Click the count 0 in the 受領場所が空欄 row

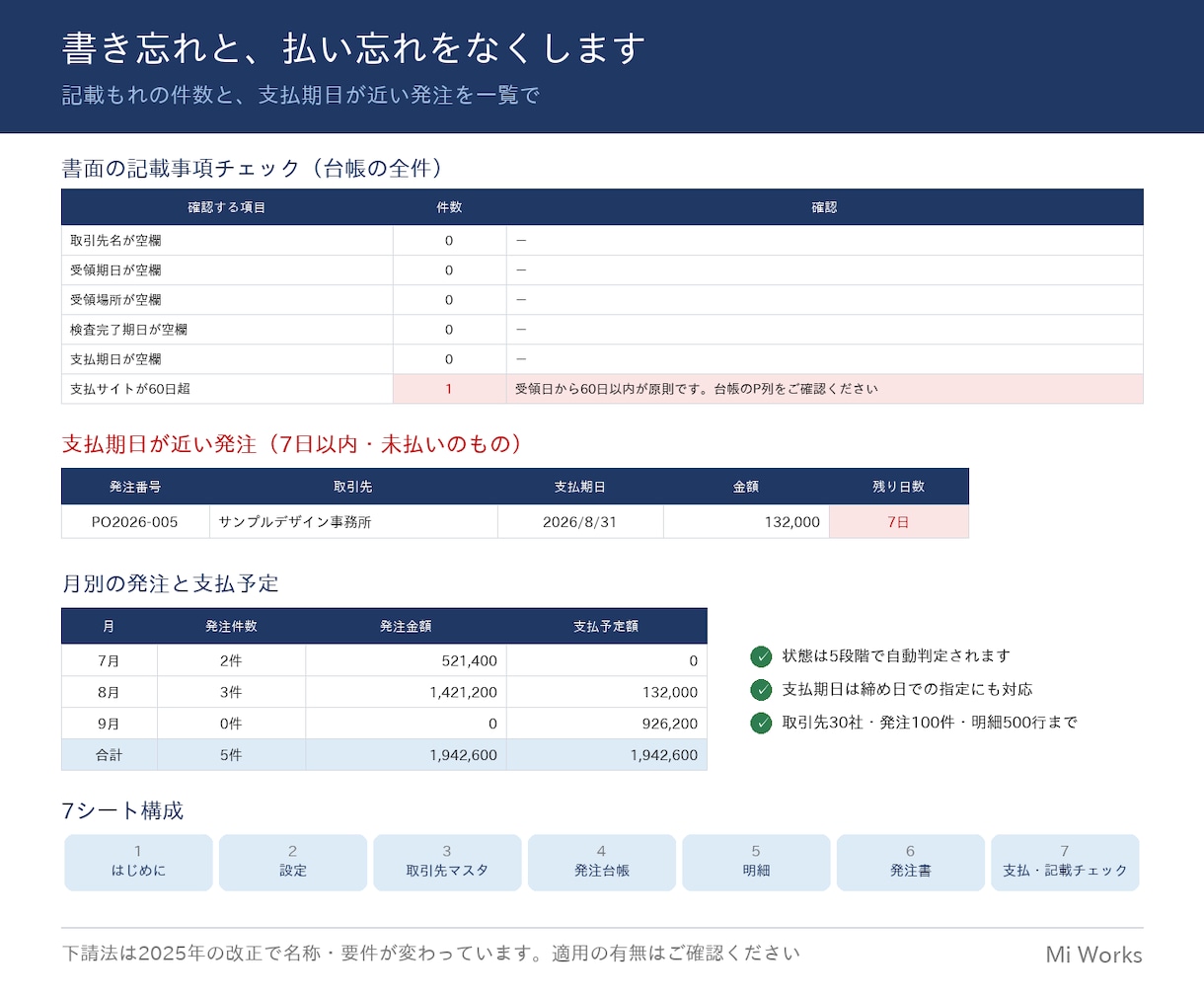449,300
